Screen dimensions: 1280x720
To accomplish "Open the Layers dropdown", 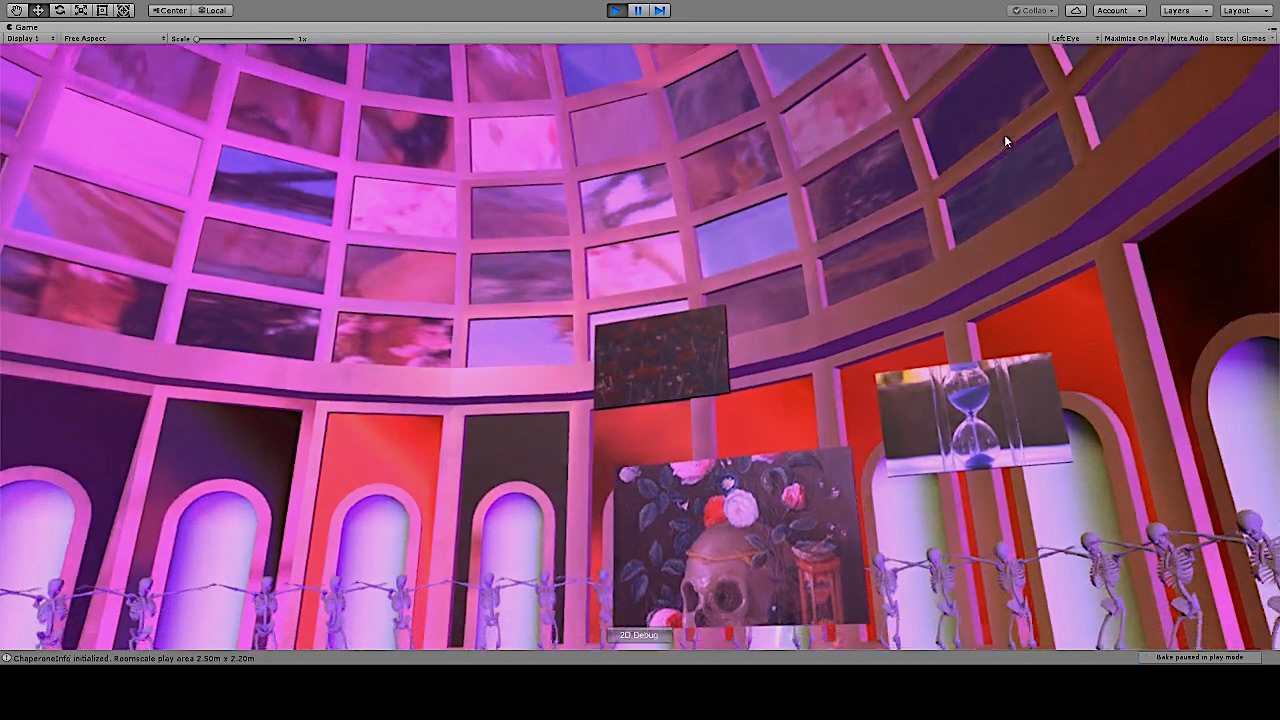I will coord(1186,10).
